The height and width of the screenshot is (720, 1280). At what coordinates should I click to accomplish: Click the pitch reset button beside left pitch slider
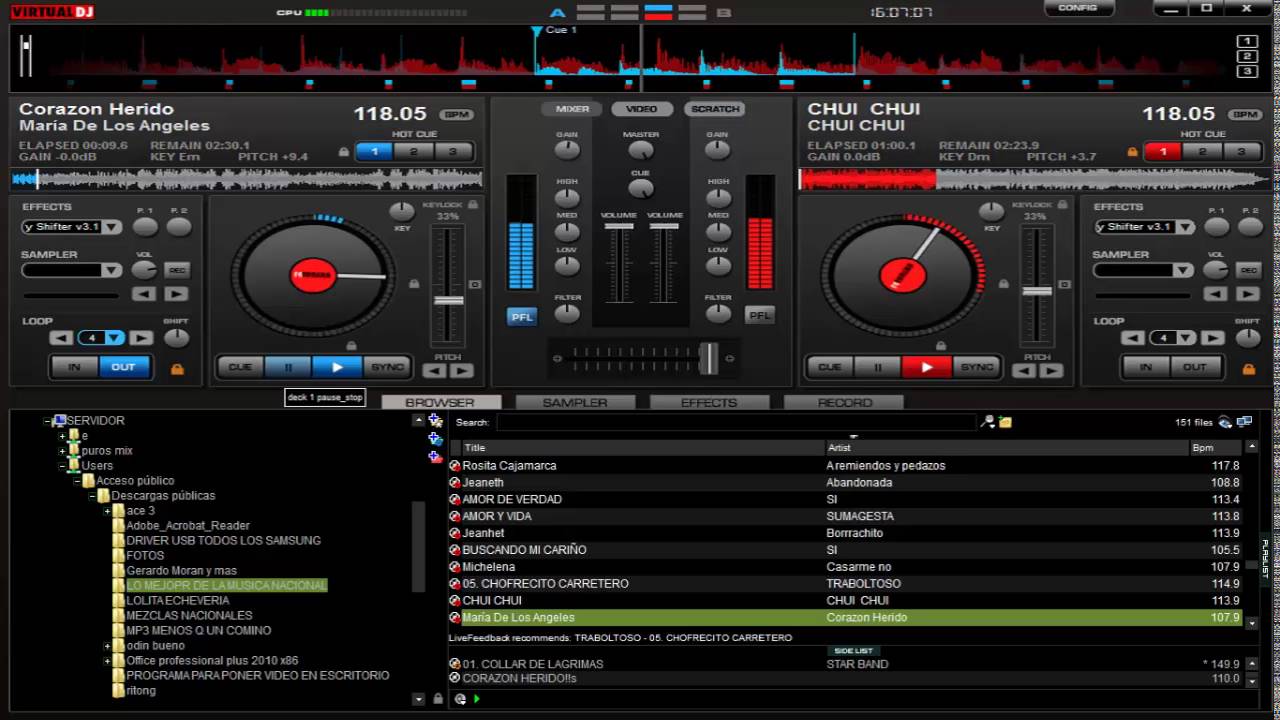pyautogui.click(x=475, y=284)
